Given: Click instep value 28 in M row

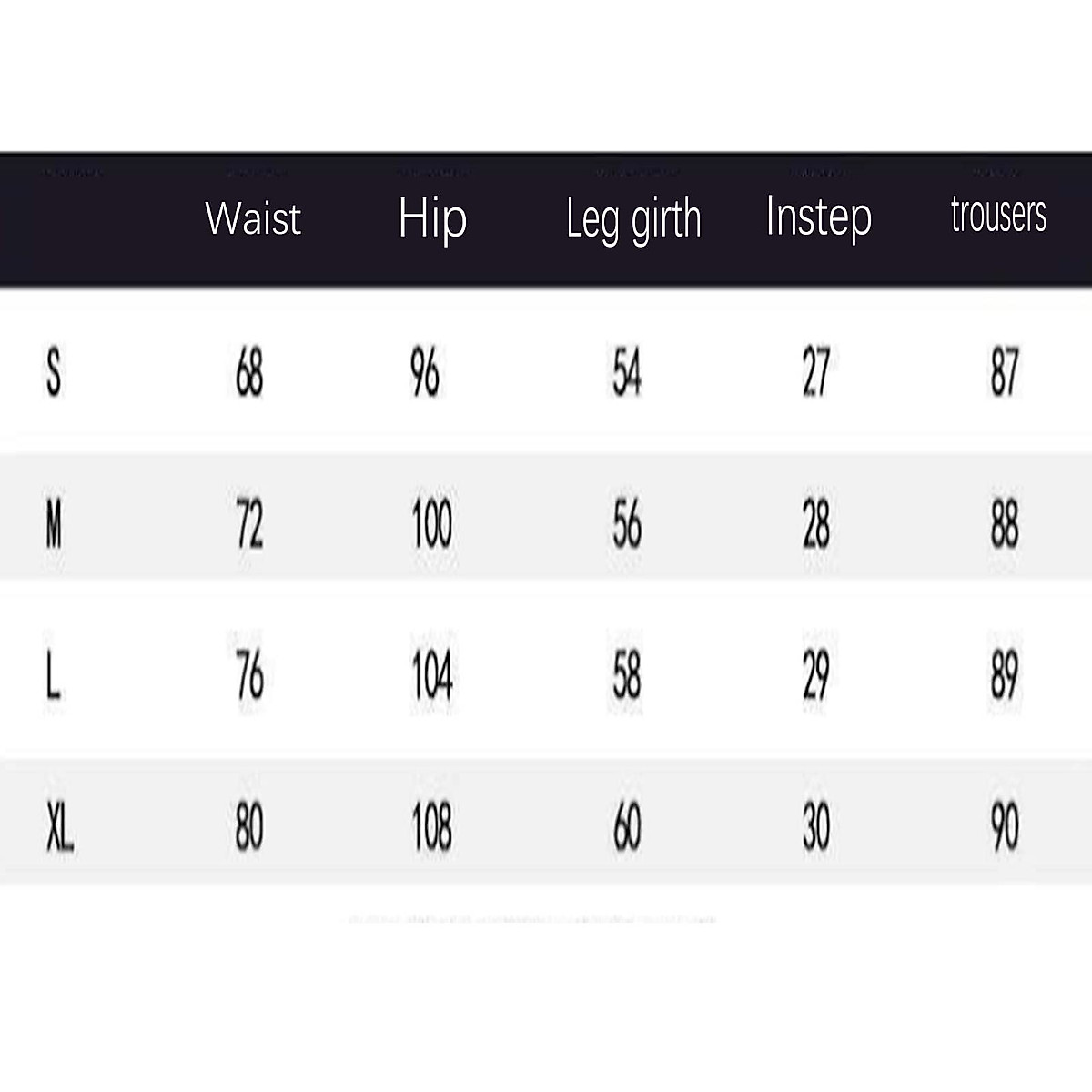Looking at the screenshot, I should click(816, 525).
